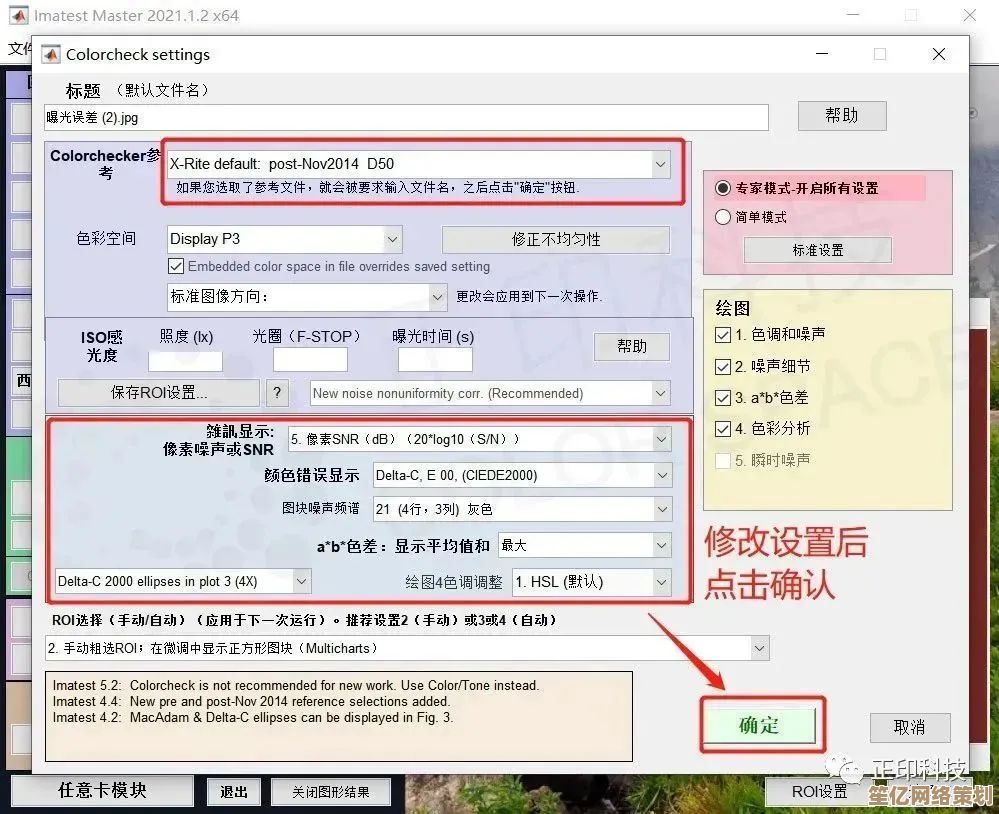
Task: Click 更改会应用到下一次操作 note text
Action: [529, 296]
